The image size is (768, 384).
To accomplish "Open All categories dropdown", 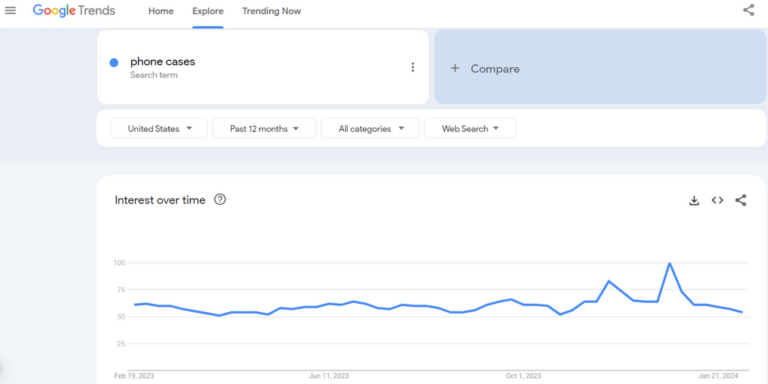I will point(370,129).
